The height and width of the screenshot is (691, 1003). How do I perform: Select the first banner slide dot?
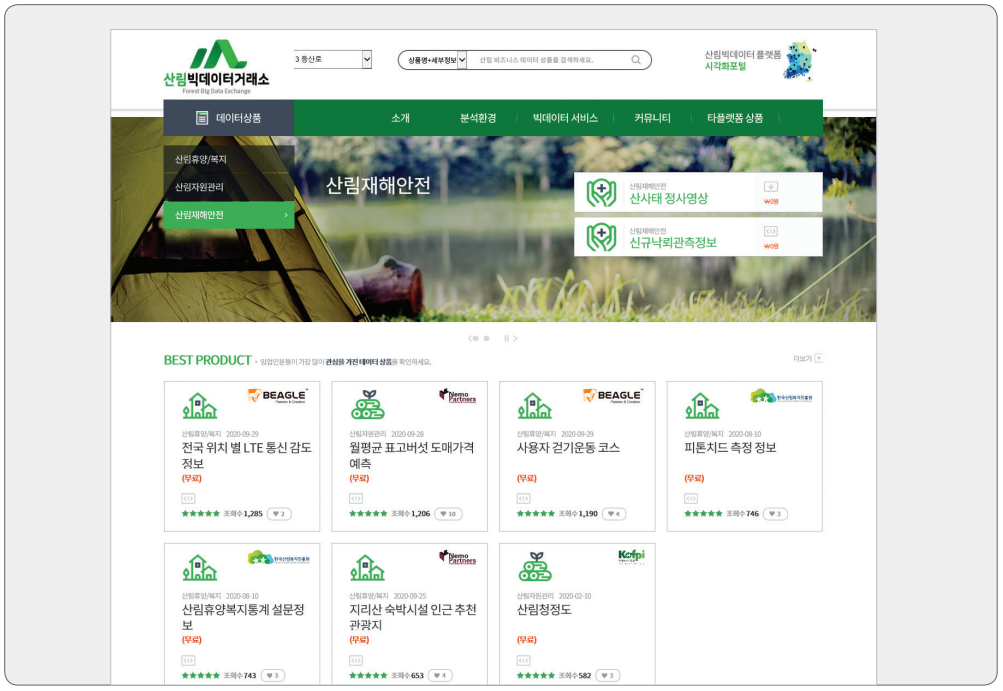(476, 338)
